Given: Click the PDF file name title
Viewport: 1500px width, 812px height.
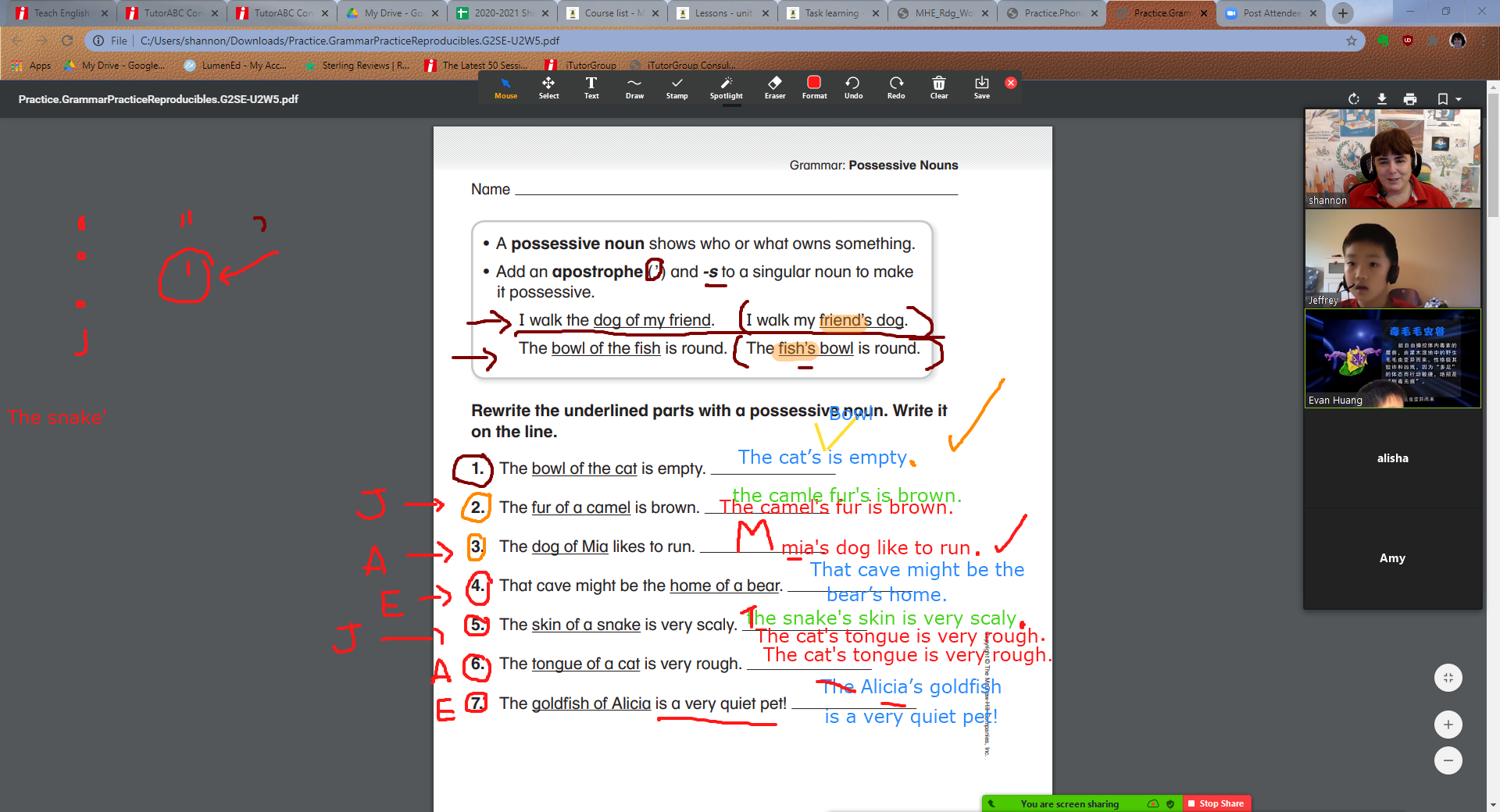Looking at the screenshot, I should point(159,99).
